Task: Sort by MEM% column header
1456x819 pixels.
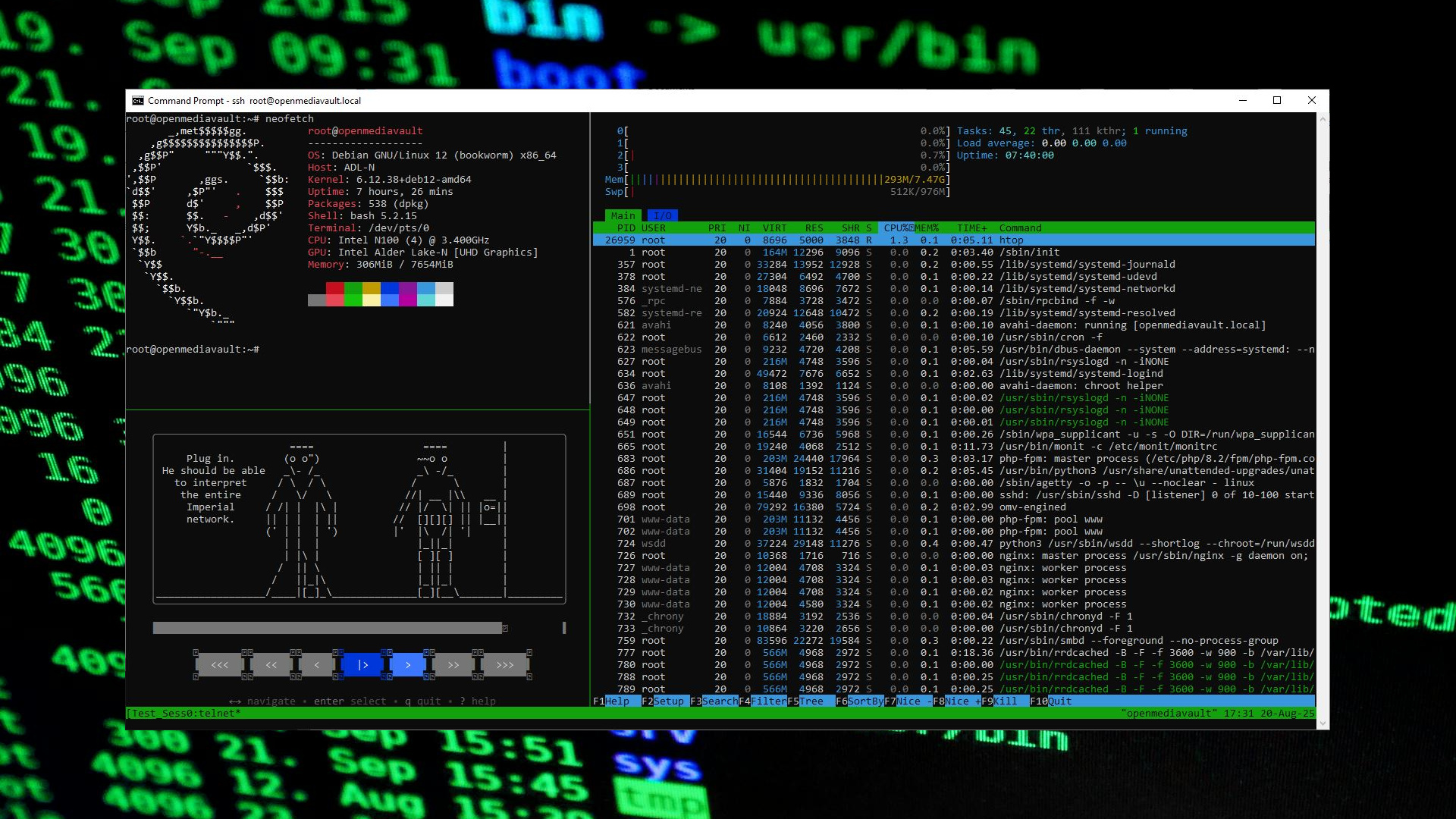Action: click(927, 227)
